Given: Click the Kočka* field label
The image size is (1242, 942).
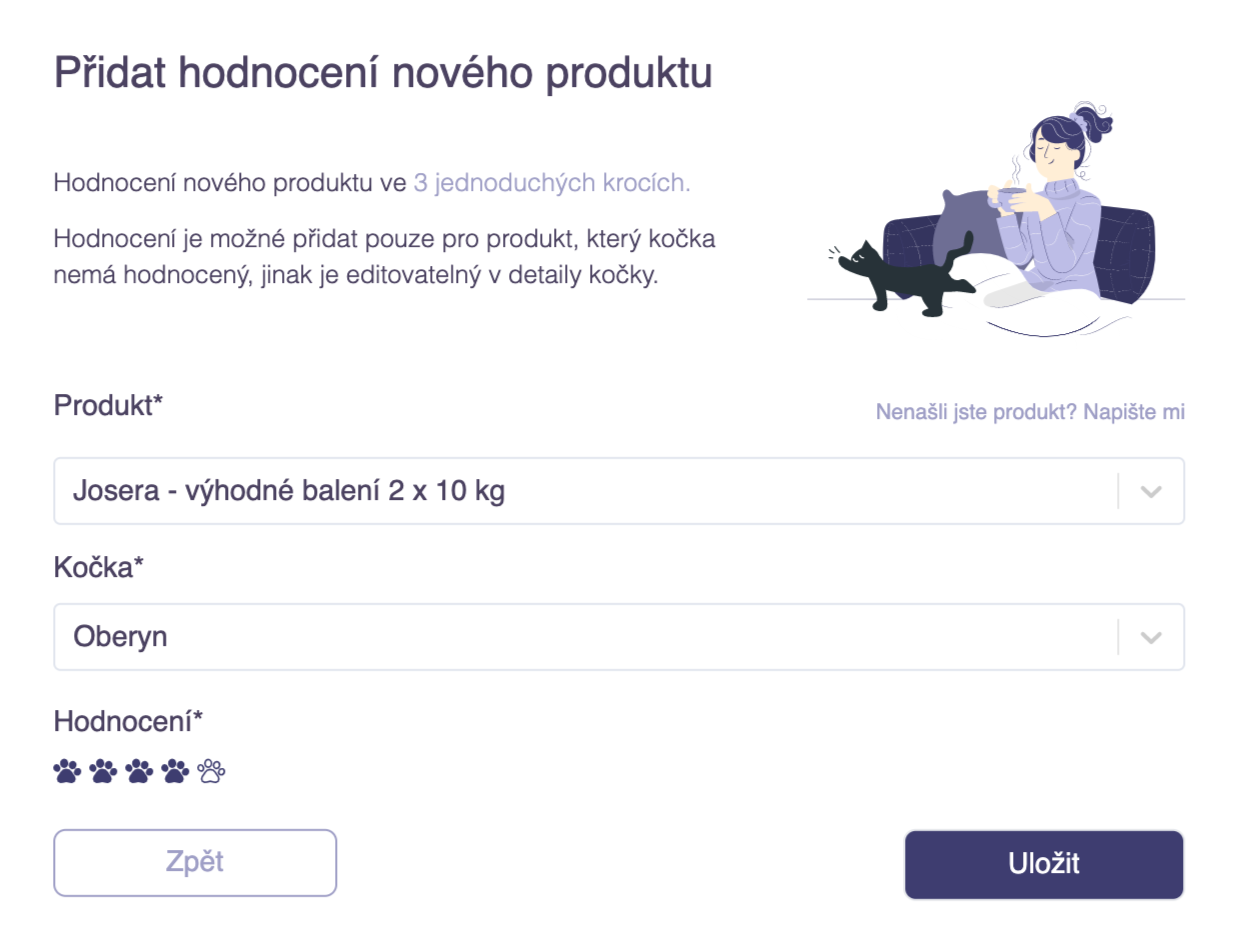Looking at the screenshot, I should pyautogui.click(x=99, y=567).
